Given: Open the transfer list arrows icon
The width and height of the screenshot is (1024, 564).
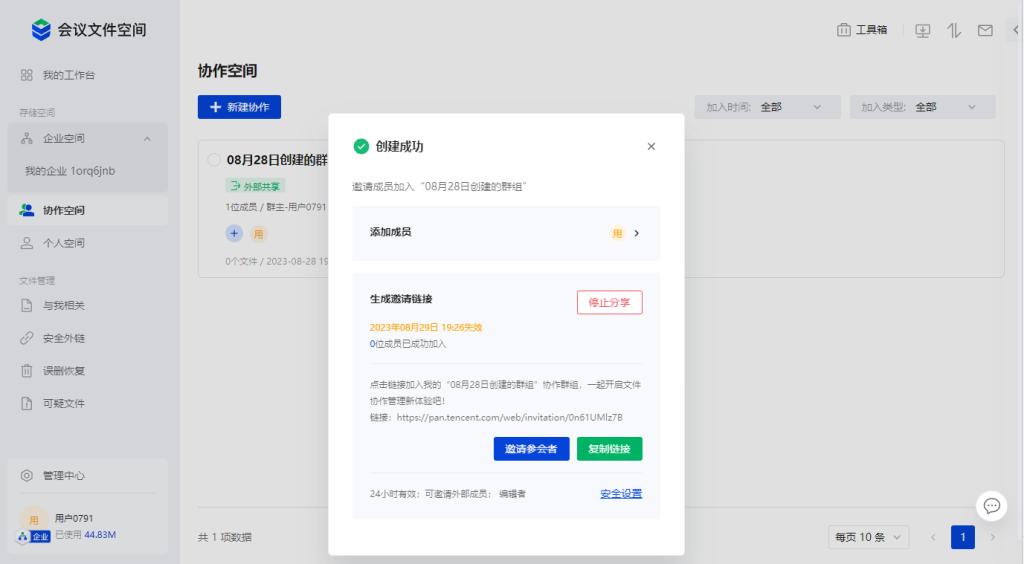Looking at the screenshot, I should pyautogui.click(x=954, y=31).
